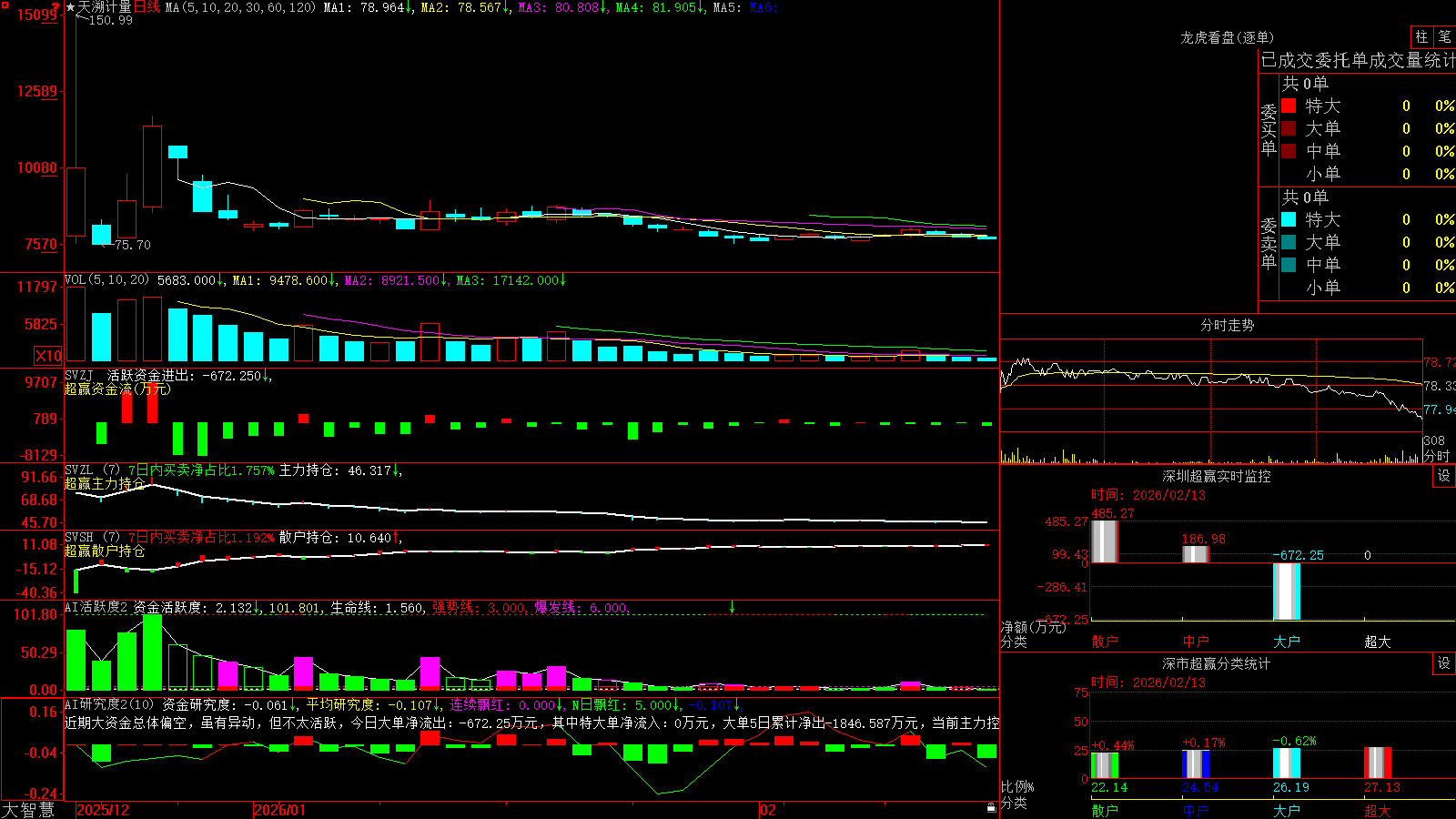Open AI研究度2(10) indicator label
Image resolution: width=1456 pixels, height=819 pixels.
109,704
